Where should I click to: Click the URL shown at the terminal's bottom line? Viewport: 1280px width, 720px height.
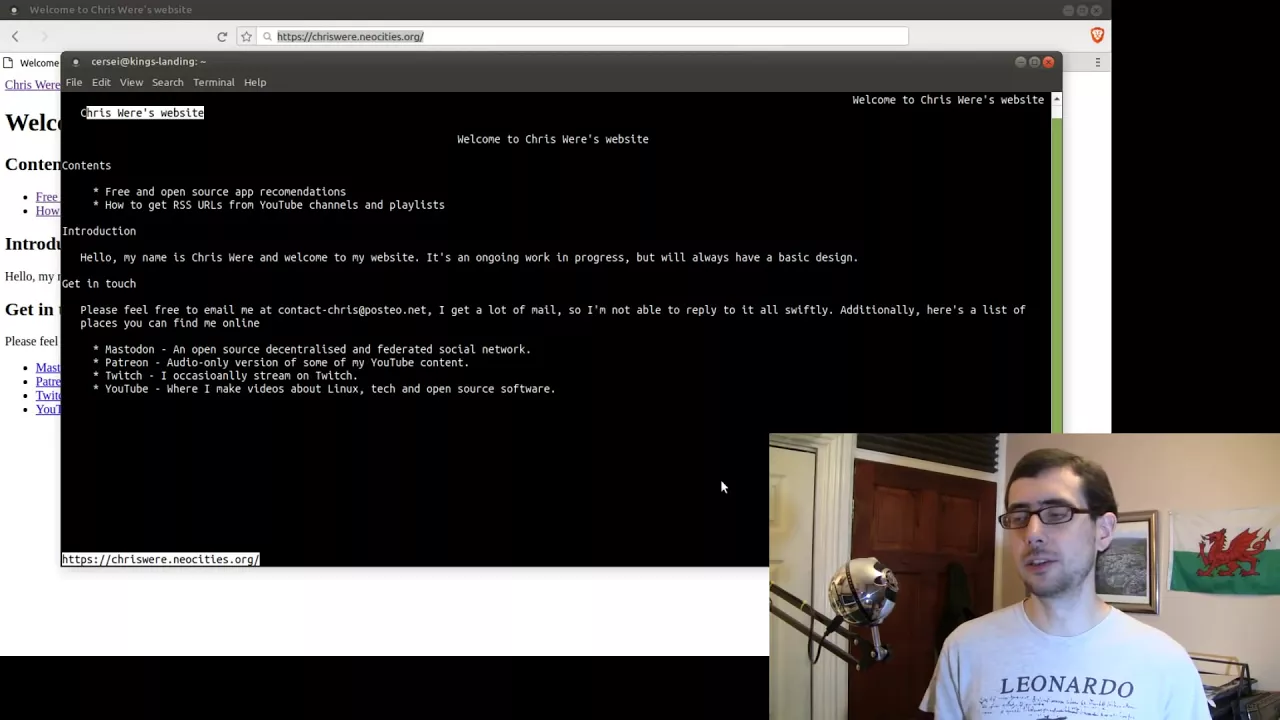pos(161,560)
